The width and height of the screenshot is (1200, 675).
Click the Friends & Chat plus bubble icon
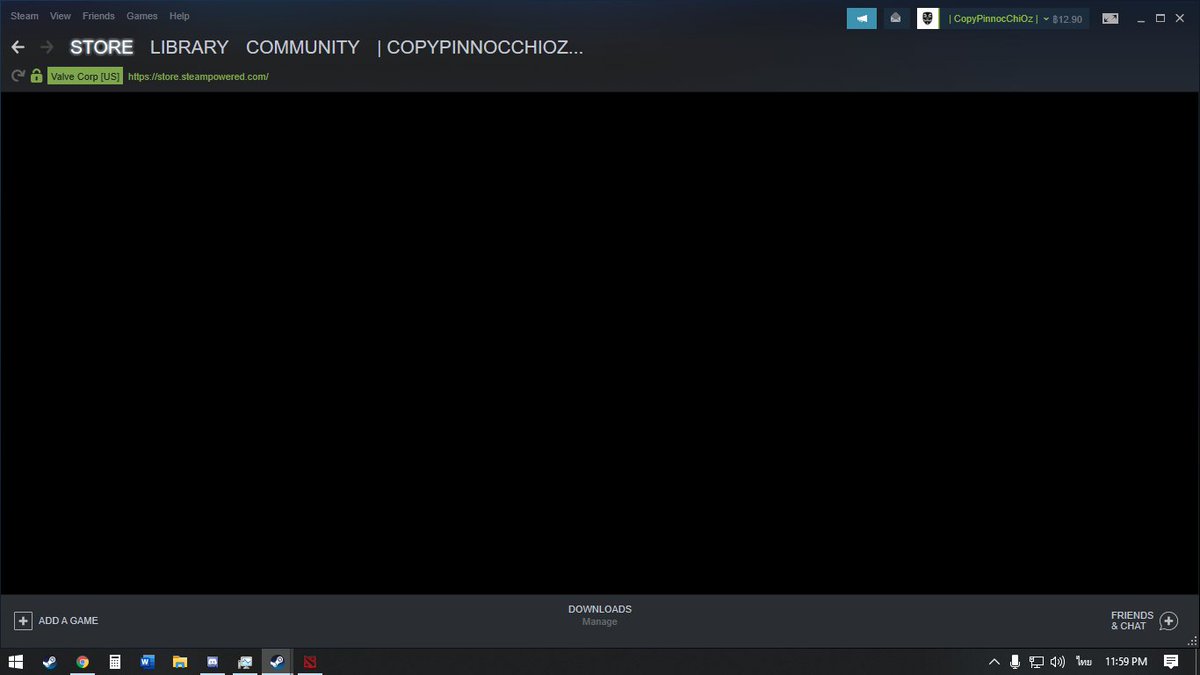click(x=1168, y=621)
